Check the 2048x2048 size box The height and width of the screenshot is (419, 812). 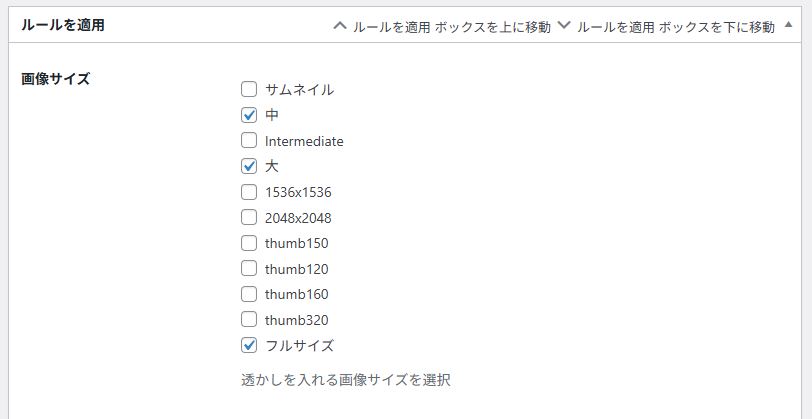pos(249,218)
